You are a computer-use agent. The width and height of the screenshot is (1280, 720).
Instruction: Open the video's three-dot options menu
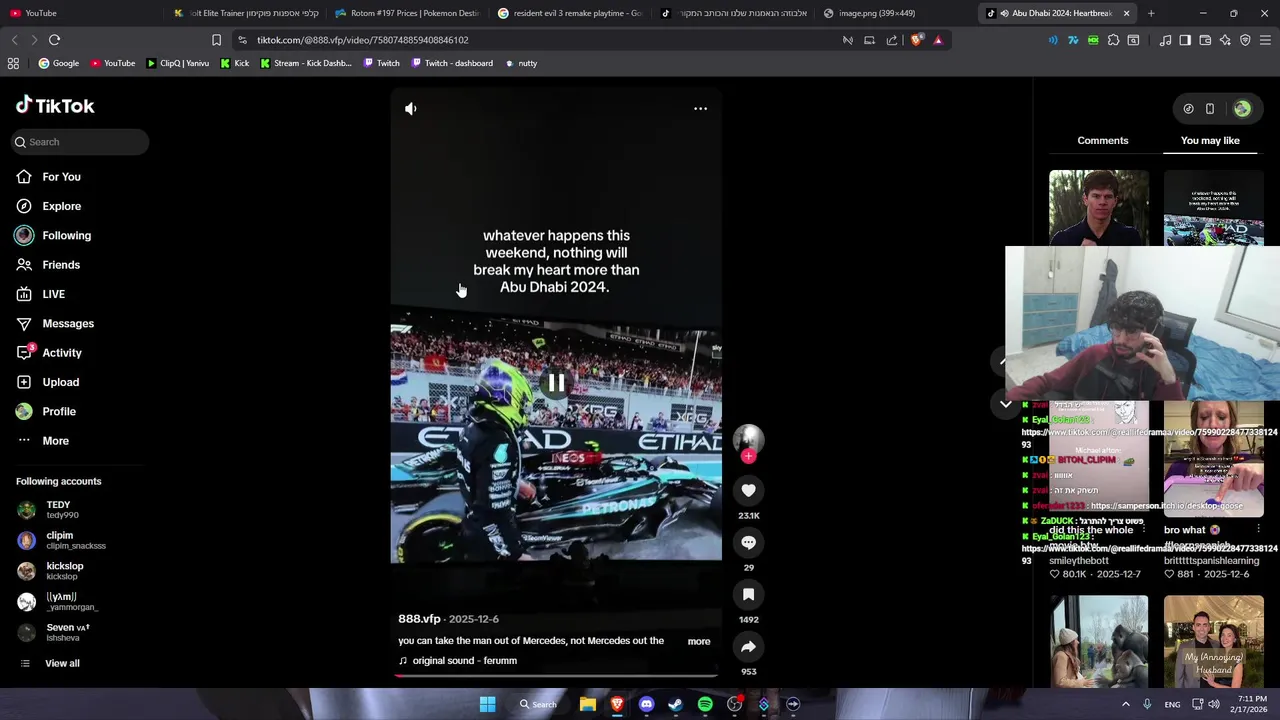[x=700, y=108]
